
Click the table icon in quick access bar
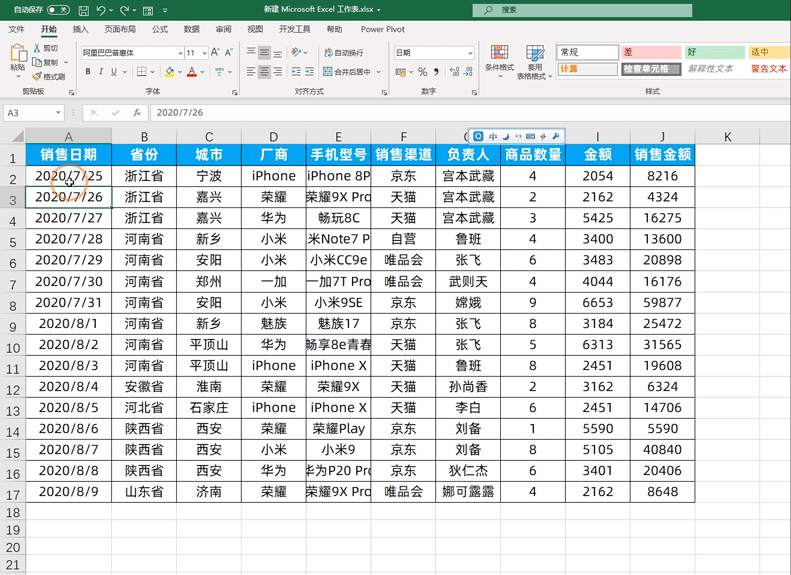[148, 10]
